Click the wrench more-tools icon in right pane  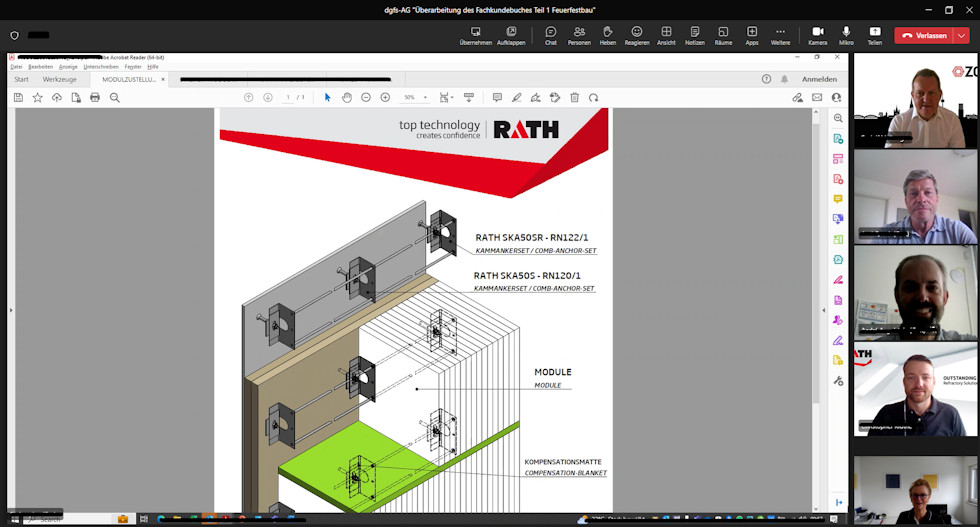pos(838,381)
